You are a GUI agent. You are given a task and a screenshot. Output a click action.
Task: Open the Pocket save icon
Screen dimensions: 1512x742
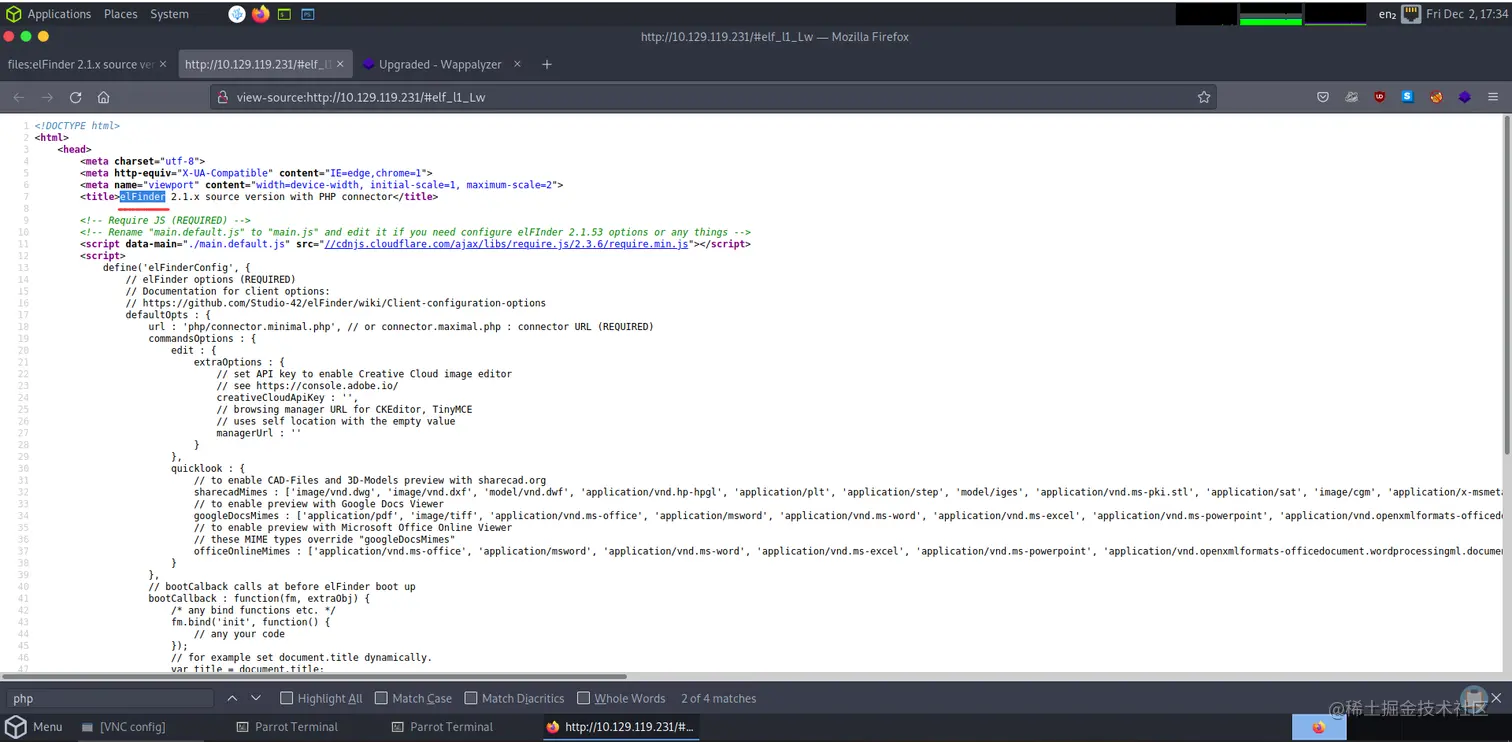pos(1323,97)
